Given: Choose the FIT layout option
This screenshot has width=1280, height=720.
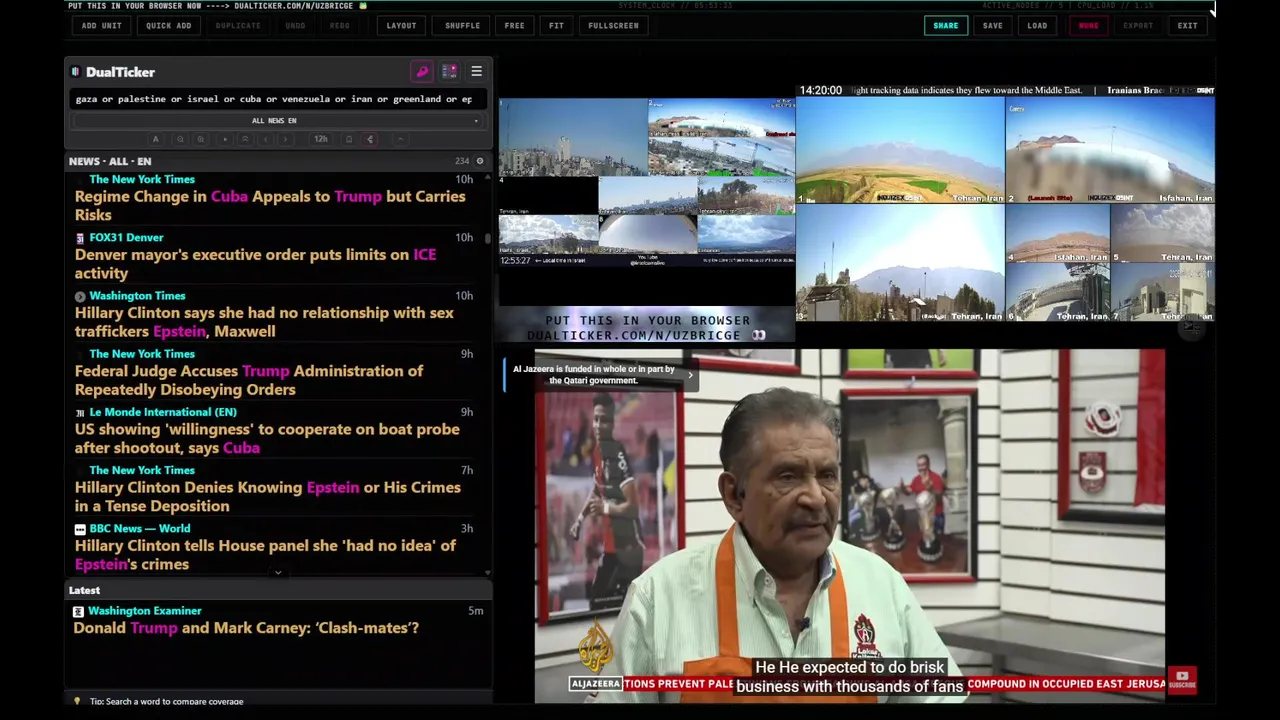Looking at the screenshot, I should (557, 25).
